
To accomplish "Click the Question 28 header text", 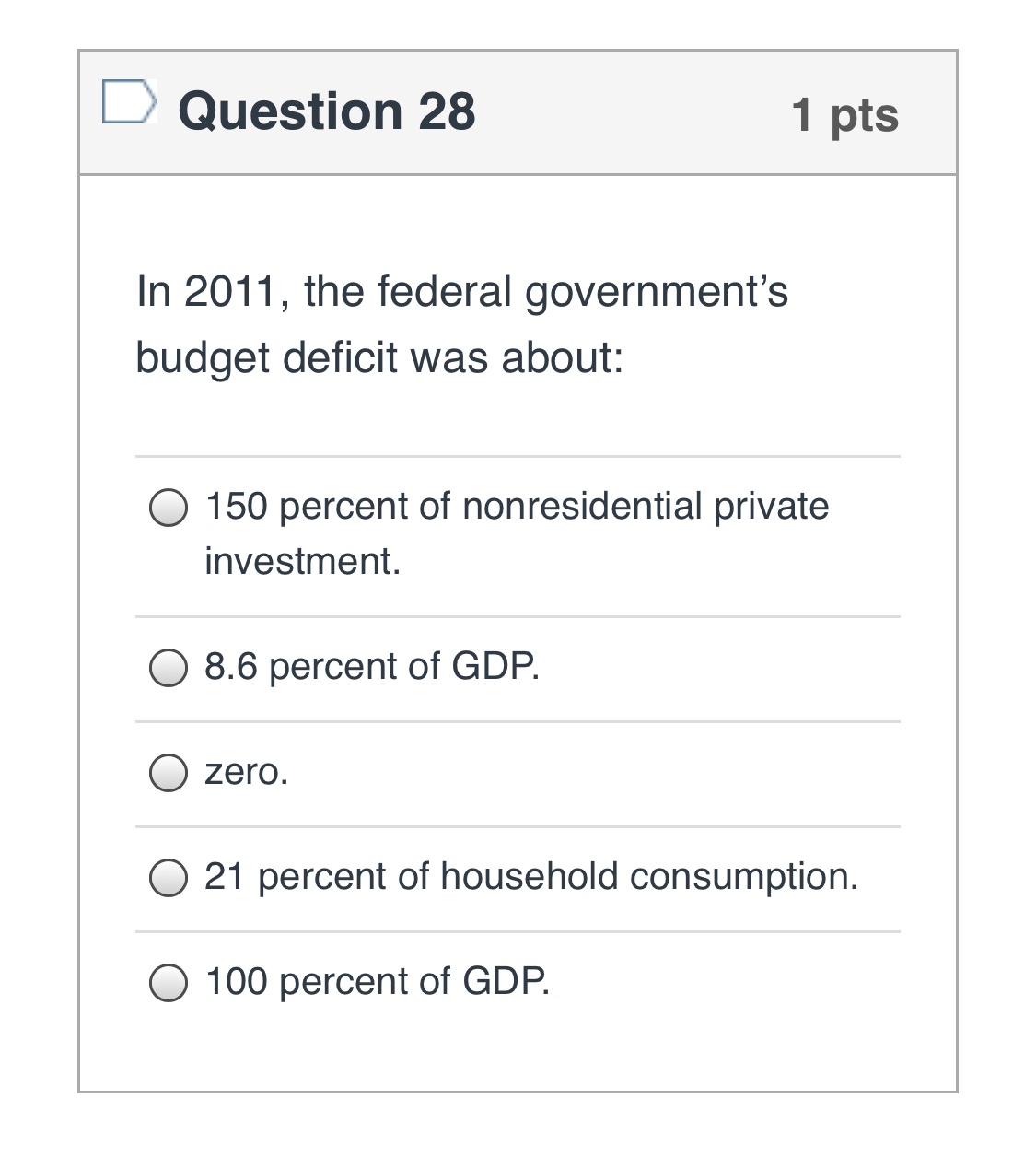I will click(327, 111).
